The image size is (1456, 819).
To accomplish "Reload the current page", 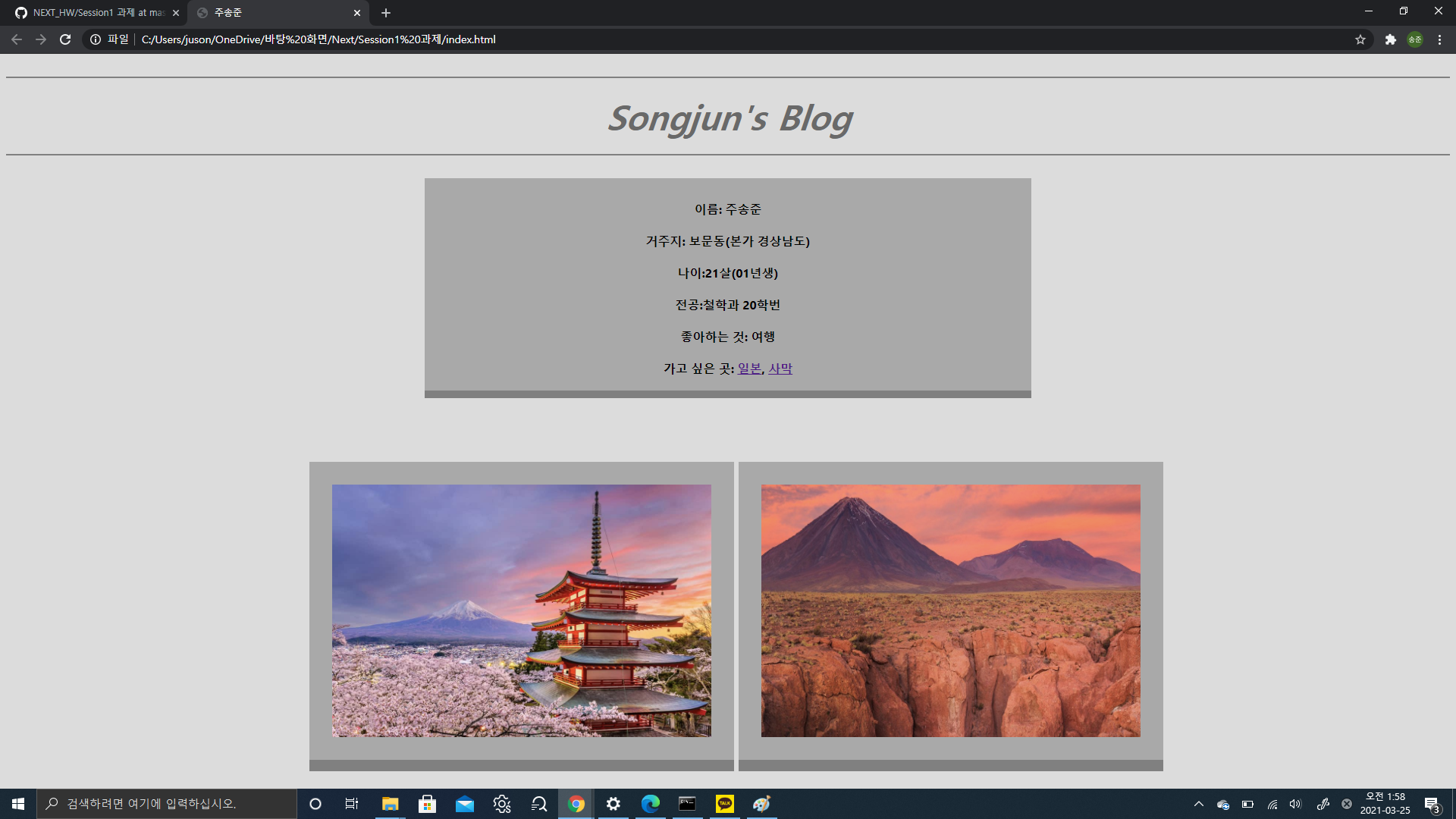I will 65,39.
